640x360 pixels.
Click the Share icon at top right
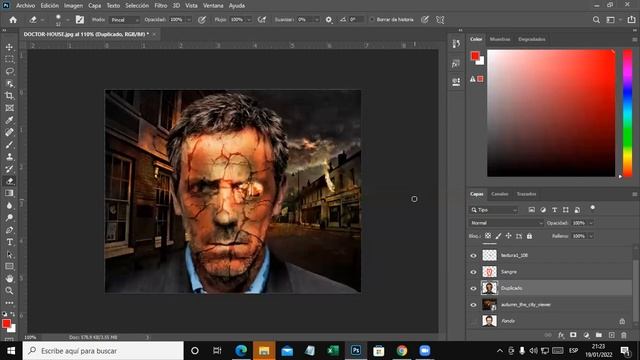point(632,20)
